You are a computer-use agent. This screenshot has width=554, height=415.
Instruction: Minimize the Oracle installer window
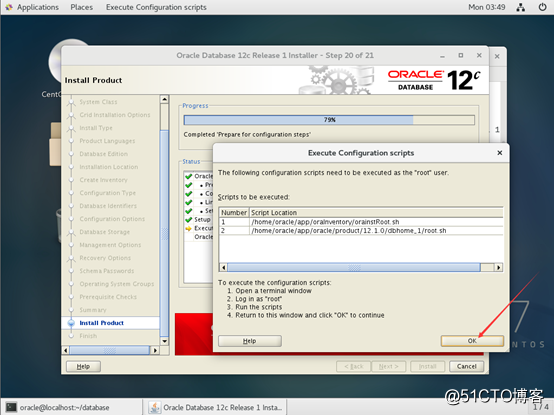[x=442, y=56]
